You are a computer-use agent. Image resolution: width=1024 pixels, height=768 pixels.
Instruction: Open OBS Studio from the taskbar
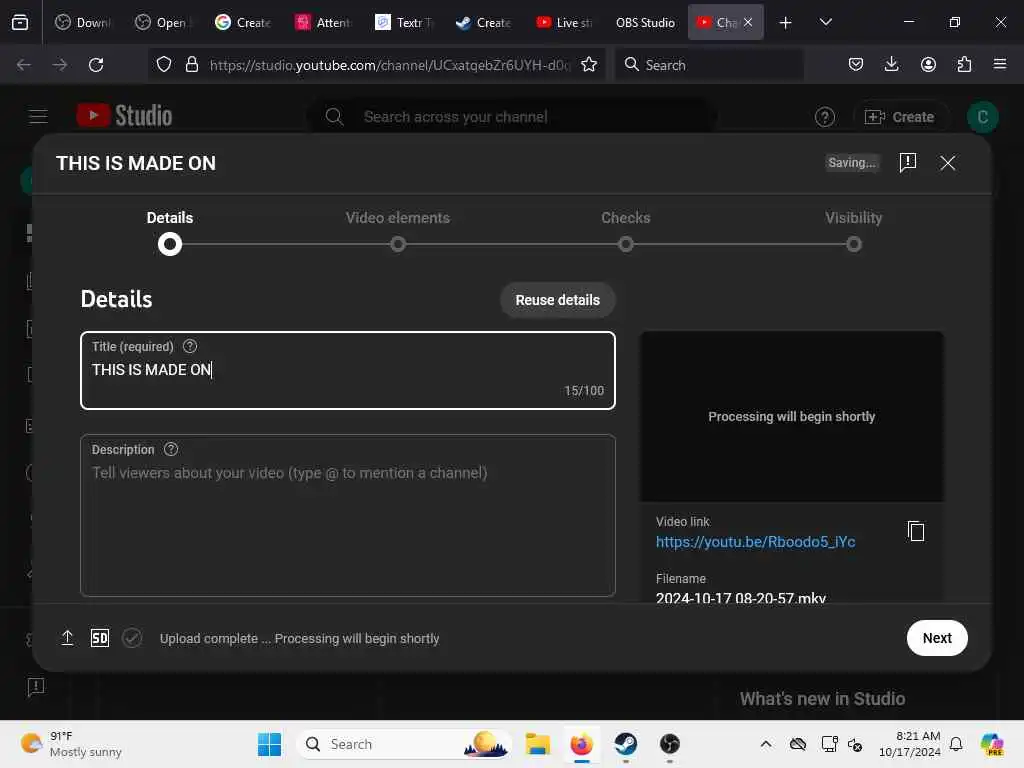(669, 744)
